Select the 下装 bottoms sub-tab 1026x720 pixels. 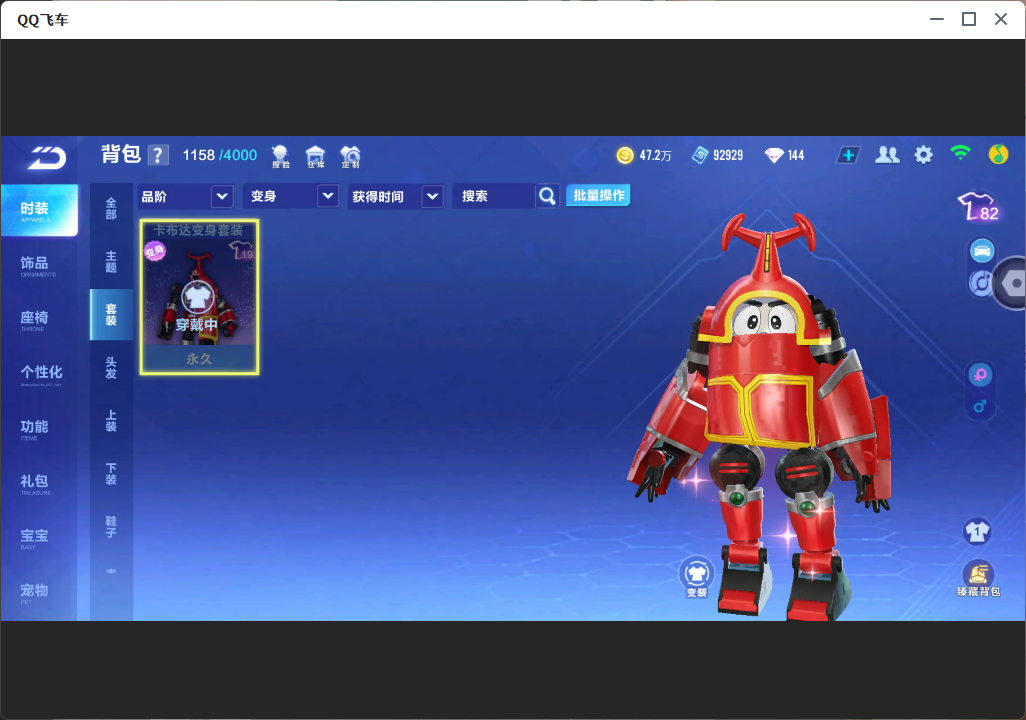click(111, 474)
